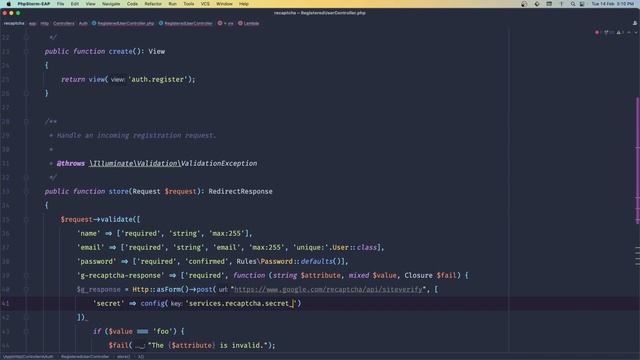Image resolution: width=640 pixels, height=360 pixels.
Task: Open the Code menu
Action: 132,4
